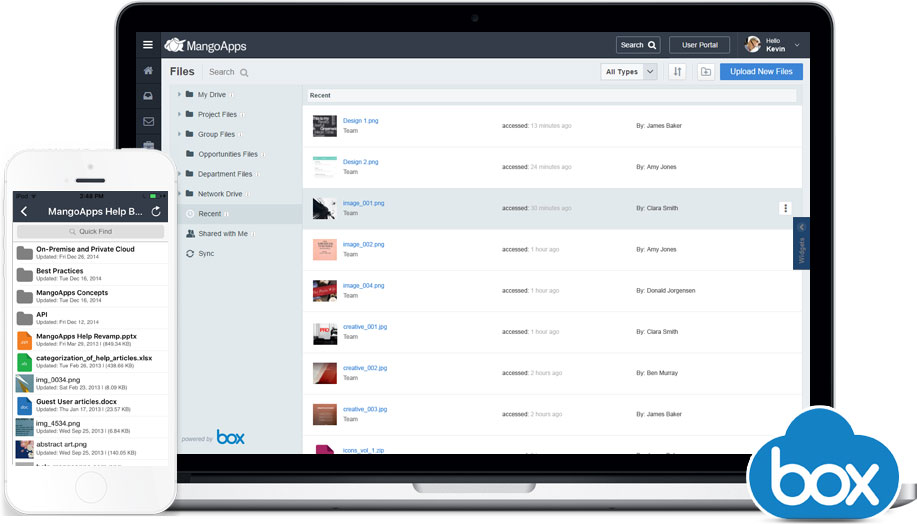Open the hamburger menu in MangoApps header
The height and width of the screenshot is (524, 917).
click(148, 44)
